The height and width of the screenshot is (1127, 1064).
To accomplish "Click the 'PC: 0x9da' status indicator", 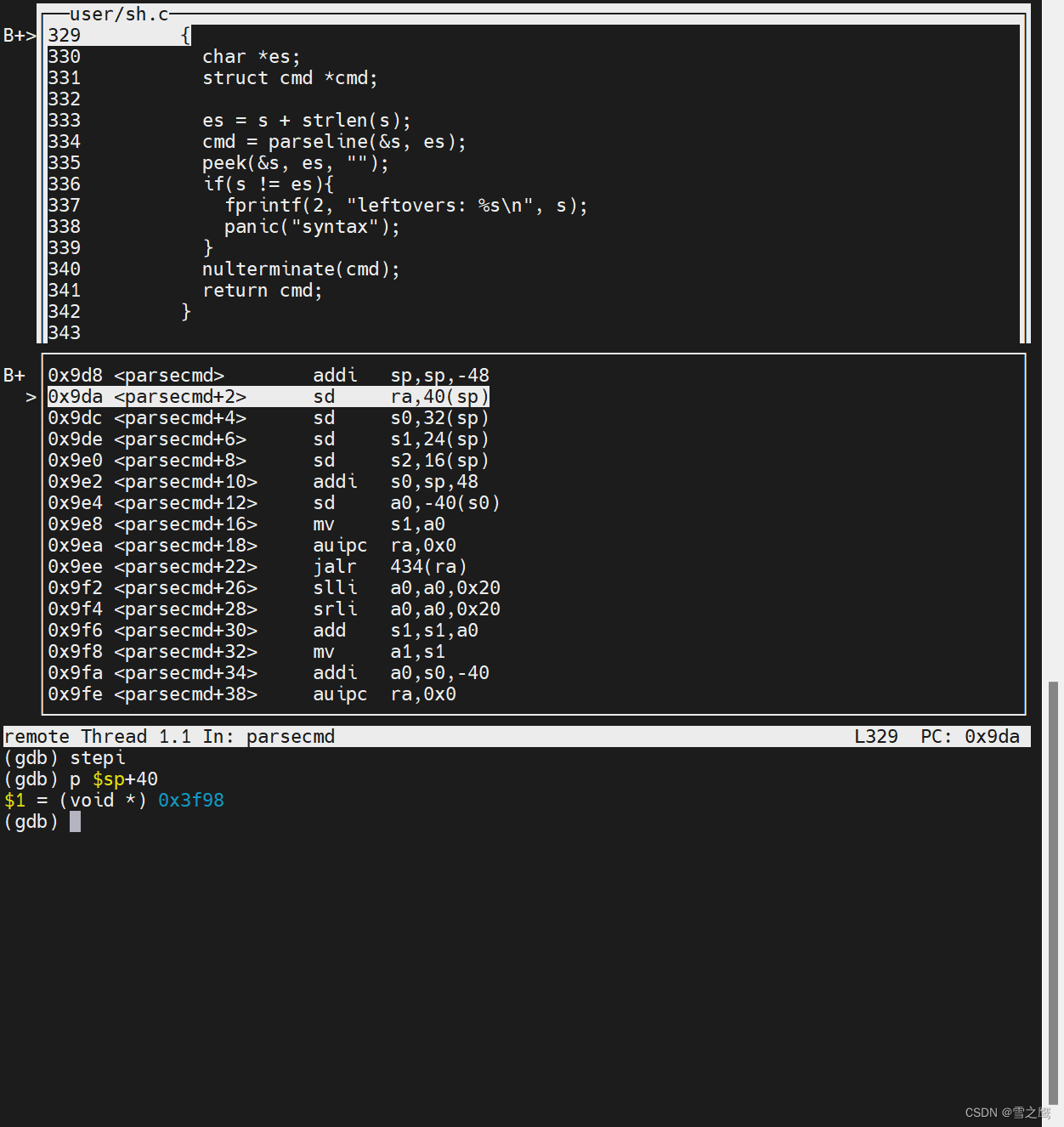I will tap(970, 737).
